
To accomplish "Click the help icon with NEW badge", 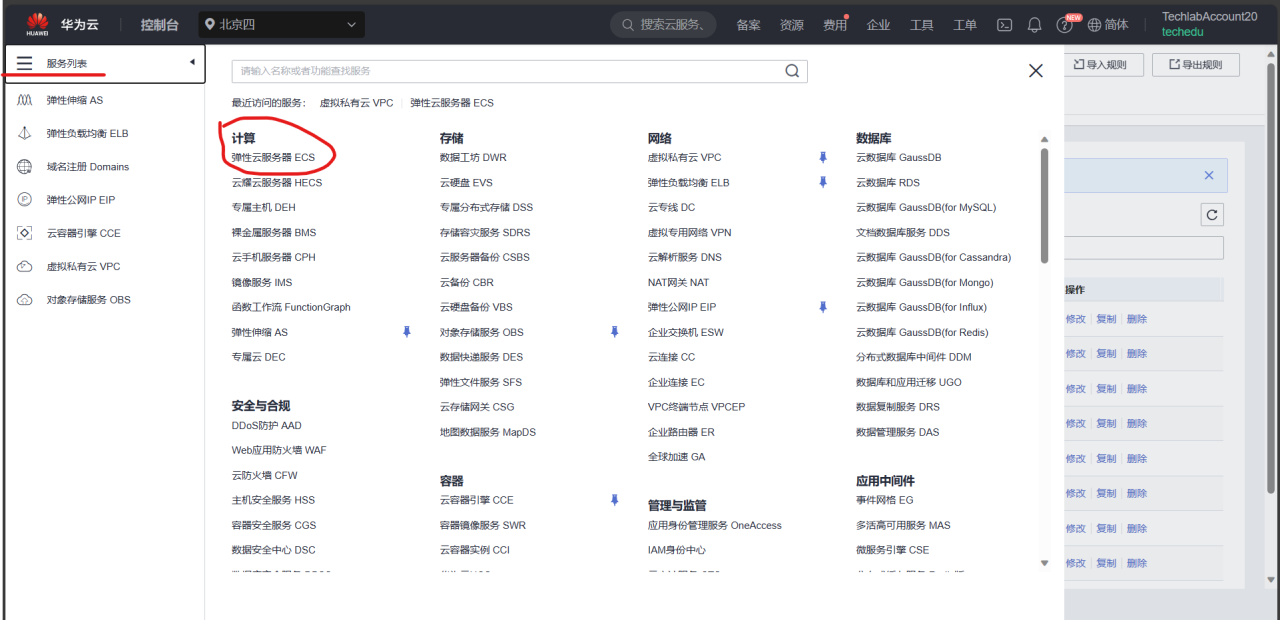I will [1065, 24].
